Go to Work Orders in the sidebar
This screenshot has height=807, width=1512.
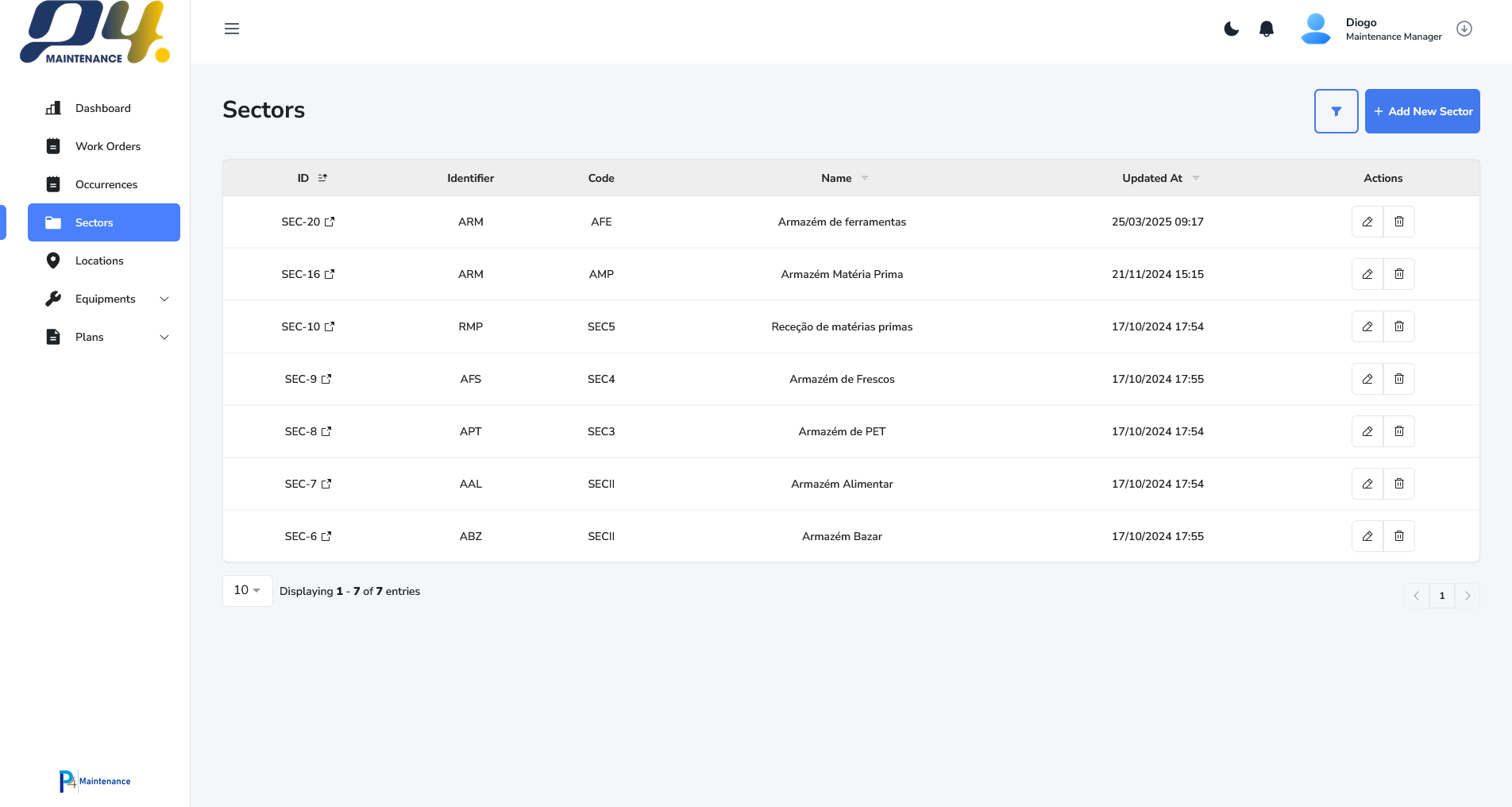107,147
